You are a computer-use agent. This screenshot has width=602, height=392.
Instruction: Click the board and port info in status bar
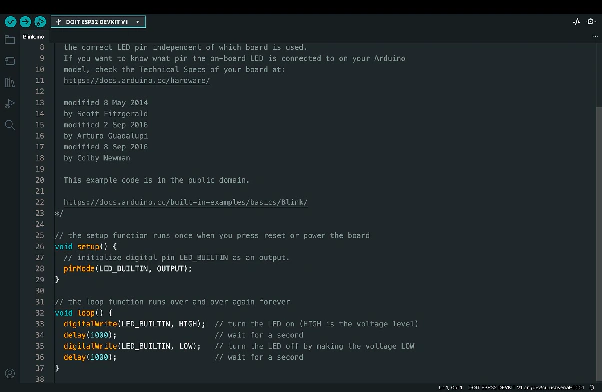[526, 387]
